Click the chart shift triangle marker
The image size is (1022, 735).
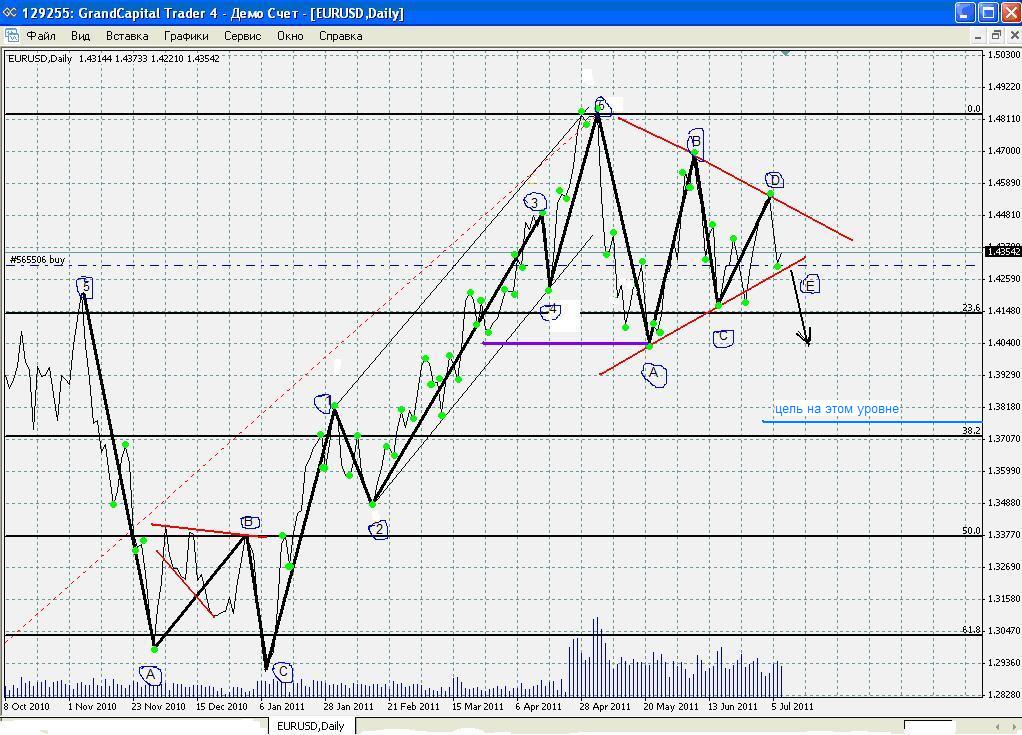pyautogui.click(x=786, y=53)
